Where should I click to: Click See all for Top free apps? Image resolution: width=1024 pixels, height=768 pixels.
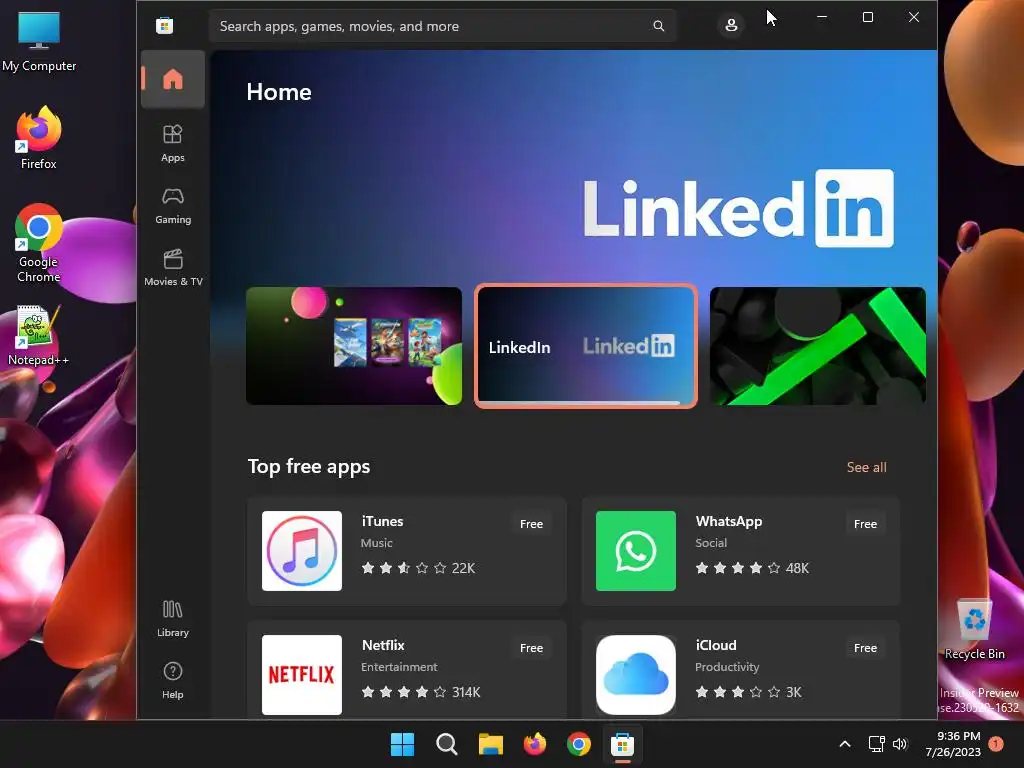[x=866, y=467]
